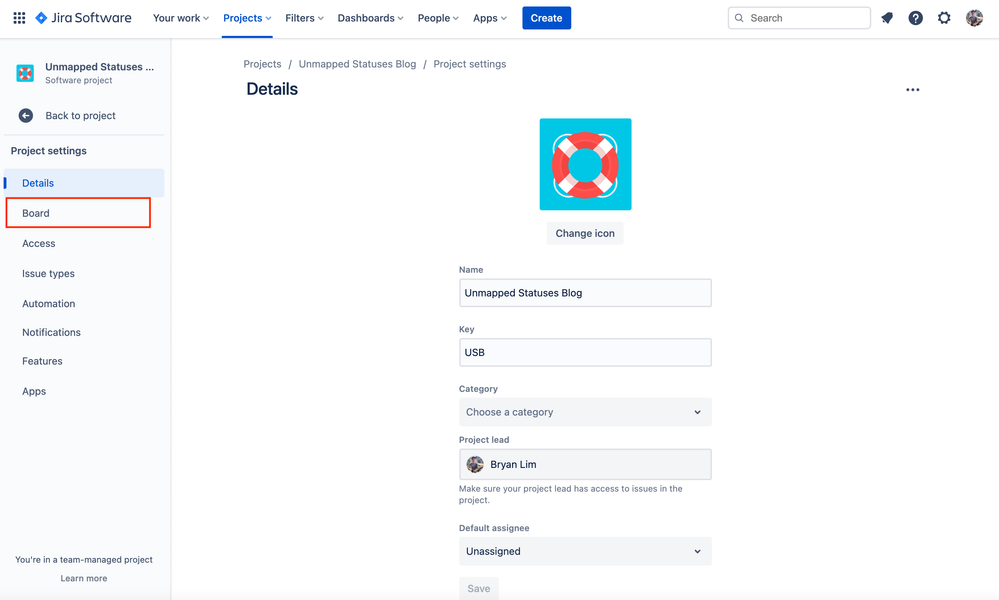The height and width of the screenshot is (600, 999).
Task: Open the Default assignee dropdown
Action: pyautogui.click(x=585, y=551)
